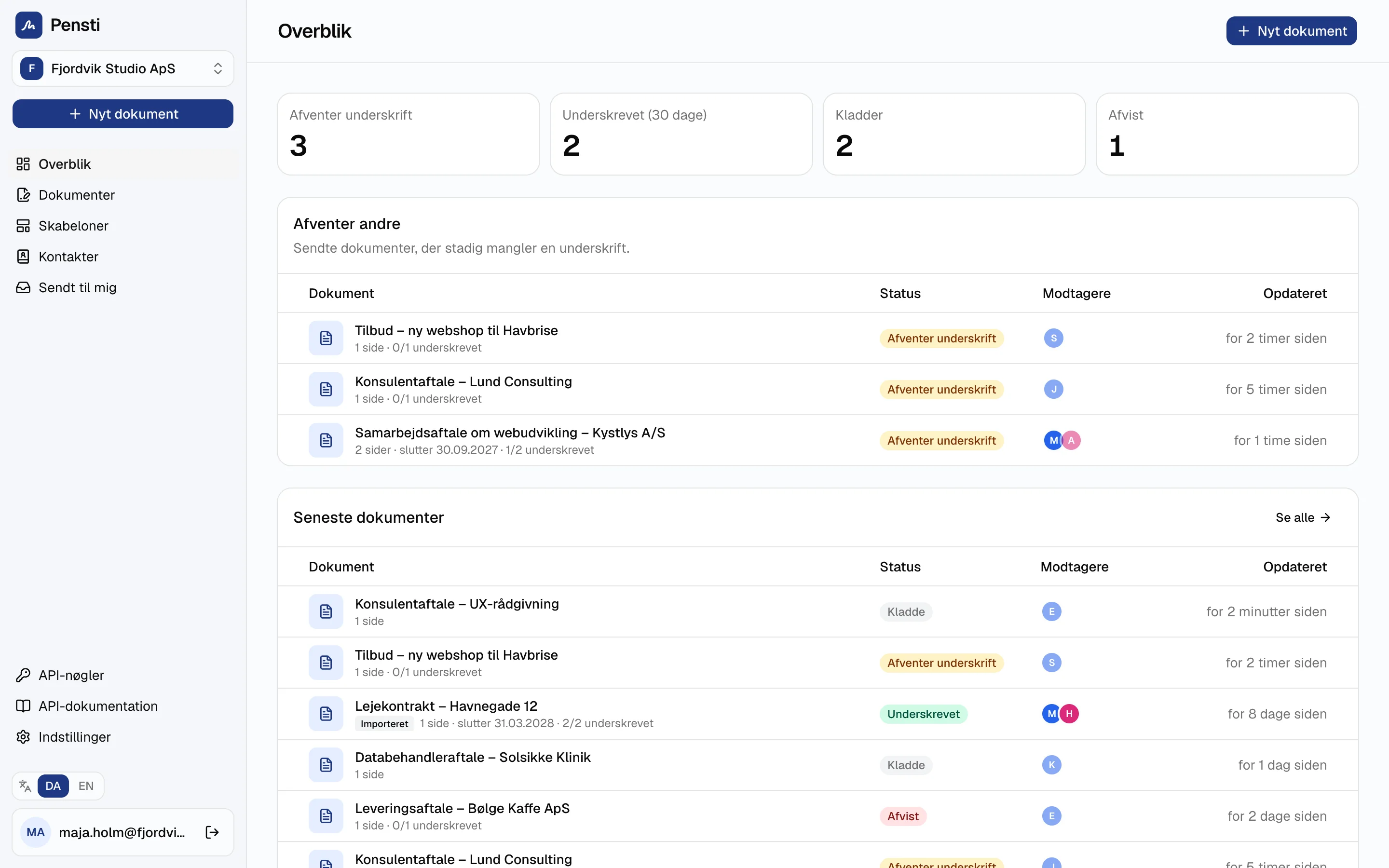Open Skabeloner in the sidebar
The height and width of the screenshot is (868, 1389).
point(123,226)
